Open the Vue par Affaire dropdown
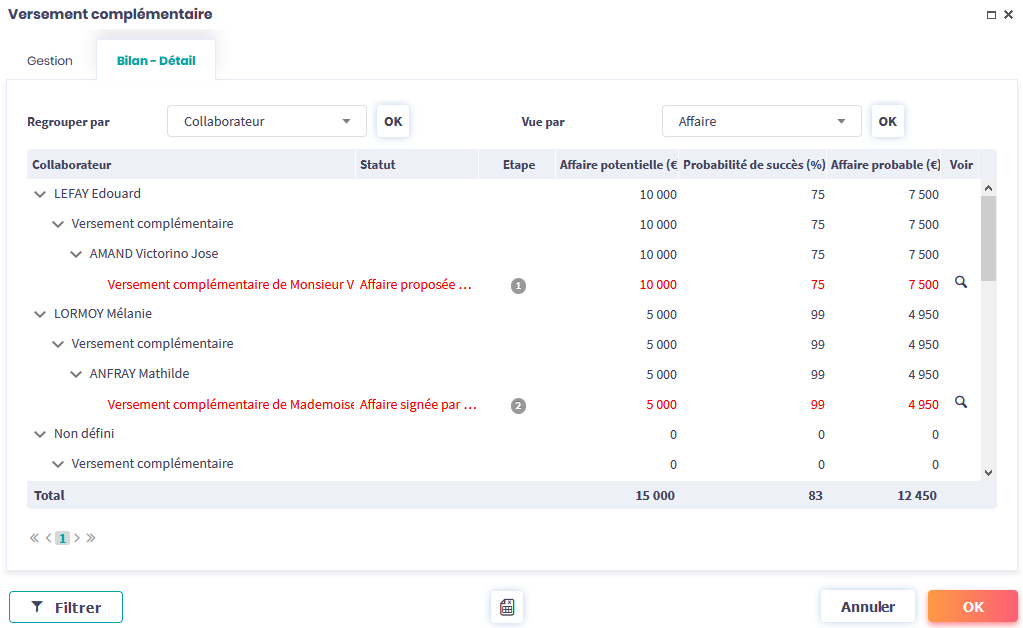The height and width of the screenshot is (628, 1023). pos(761,121)
